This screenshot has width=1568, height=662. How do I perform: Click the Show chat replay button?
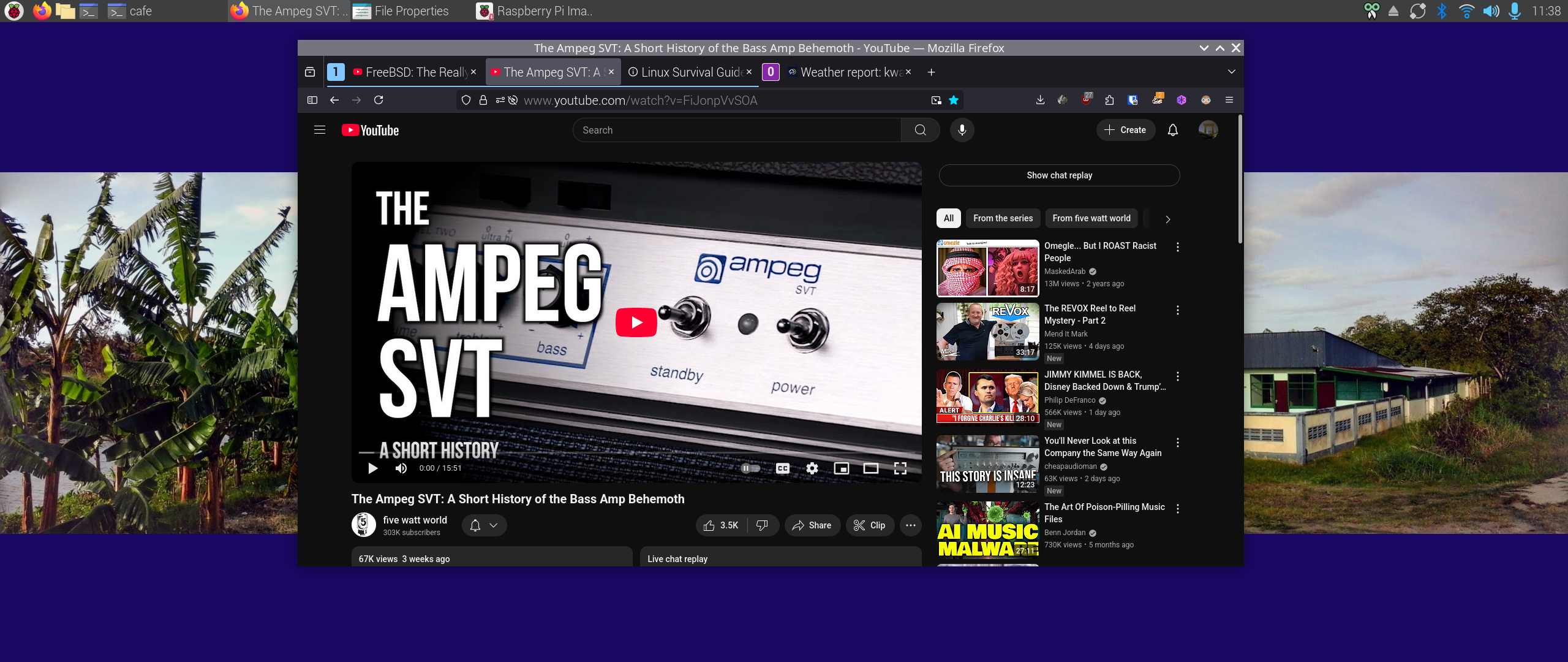tap(1059, 175)
